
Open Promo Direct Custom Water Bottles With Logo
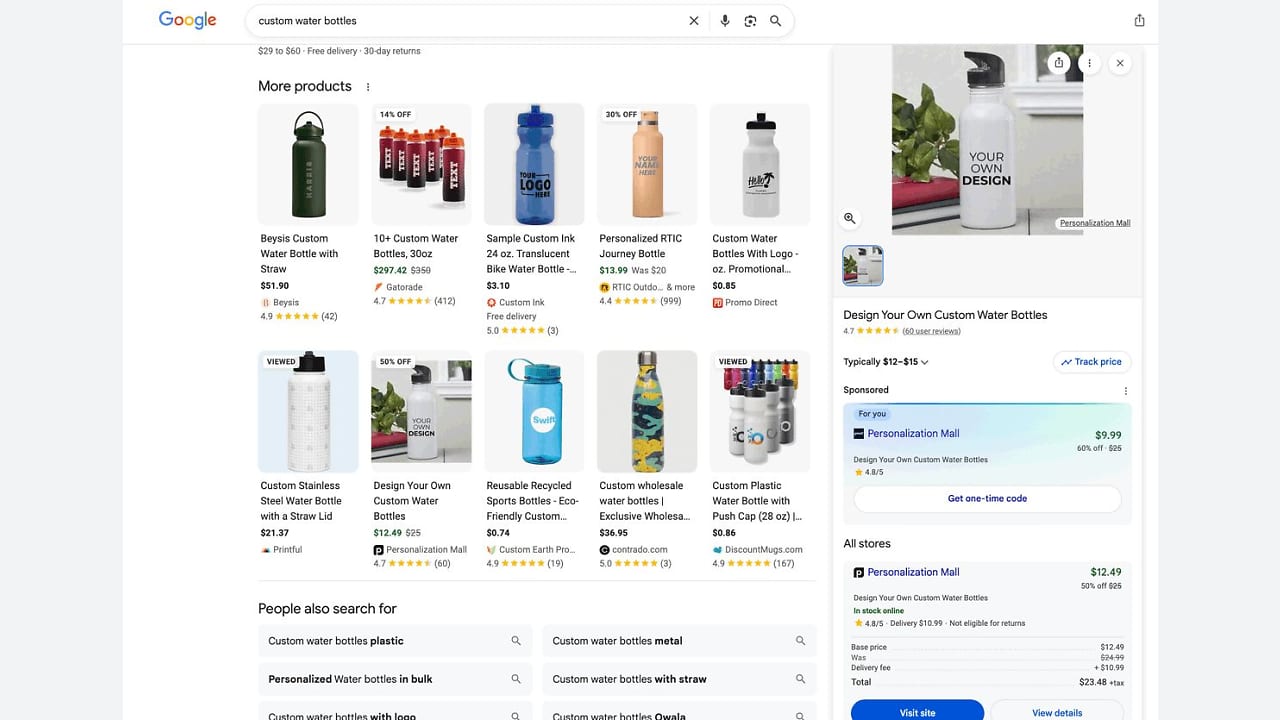tap(760, 206)
